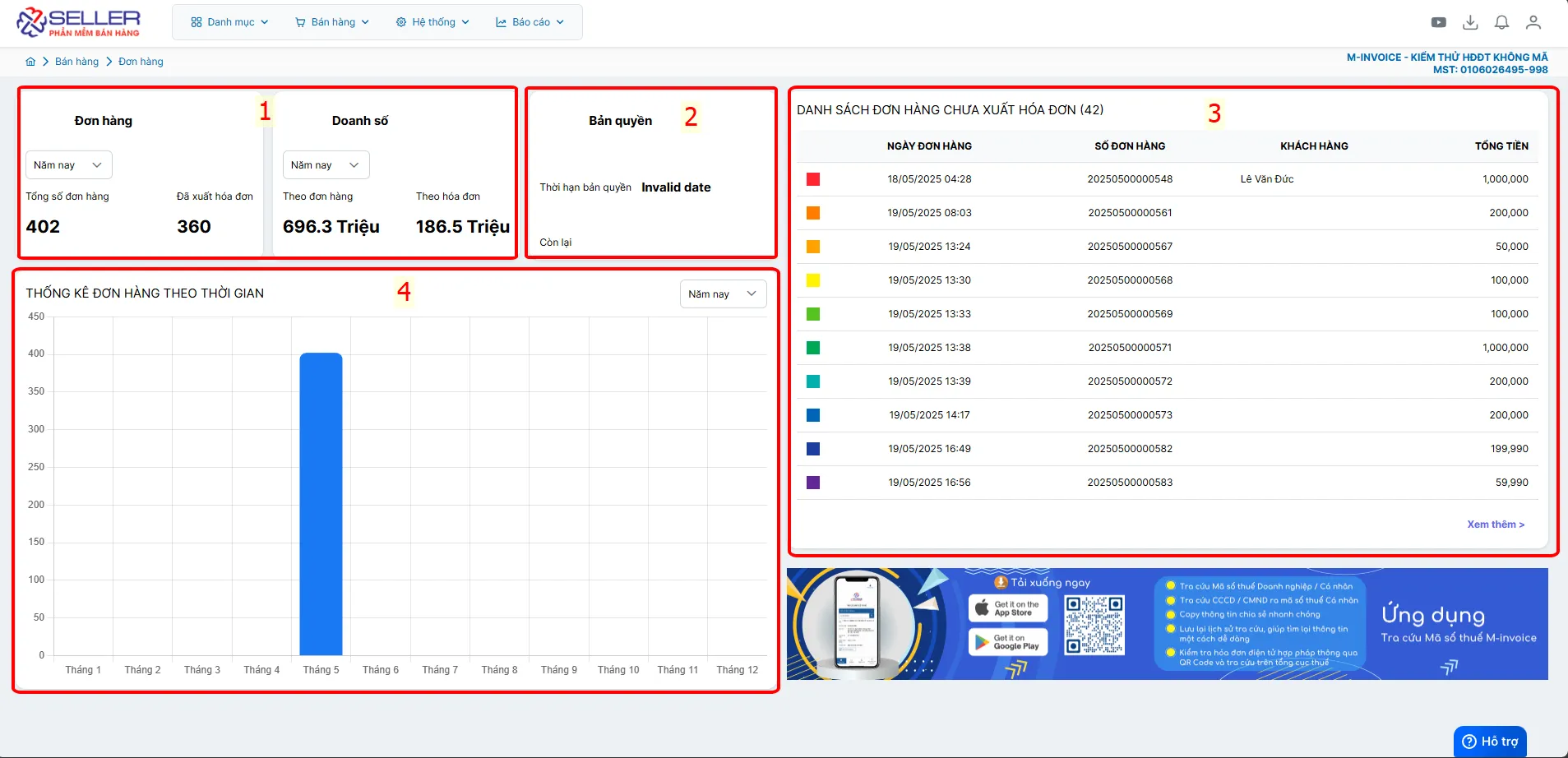Viewport: 1568px width, 758px height.
Task: Open the notifications bell
Action: [1501, 22]
